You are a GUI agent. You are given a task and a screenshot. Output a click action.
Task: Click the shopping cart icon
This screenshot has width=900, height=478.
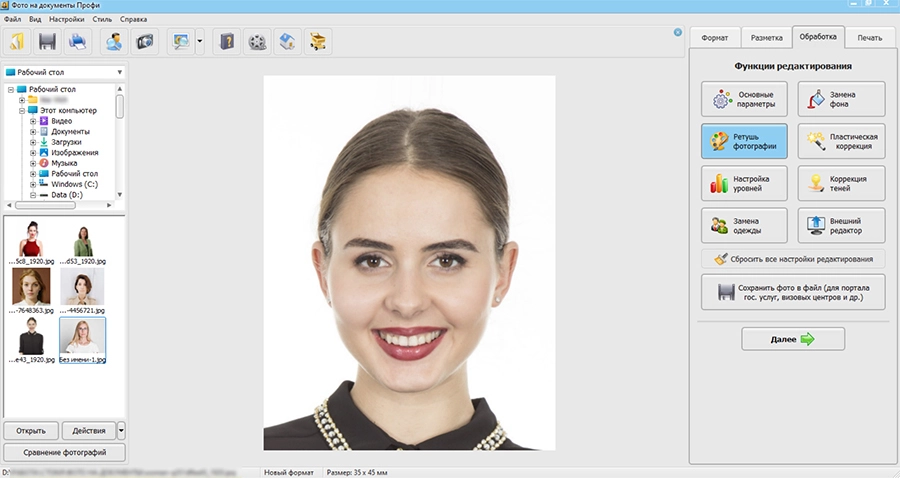[x=317, y=42]
